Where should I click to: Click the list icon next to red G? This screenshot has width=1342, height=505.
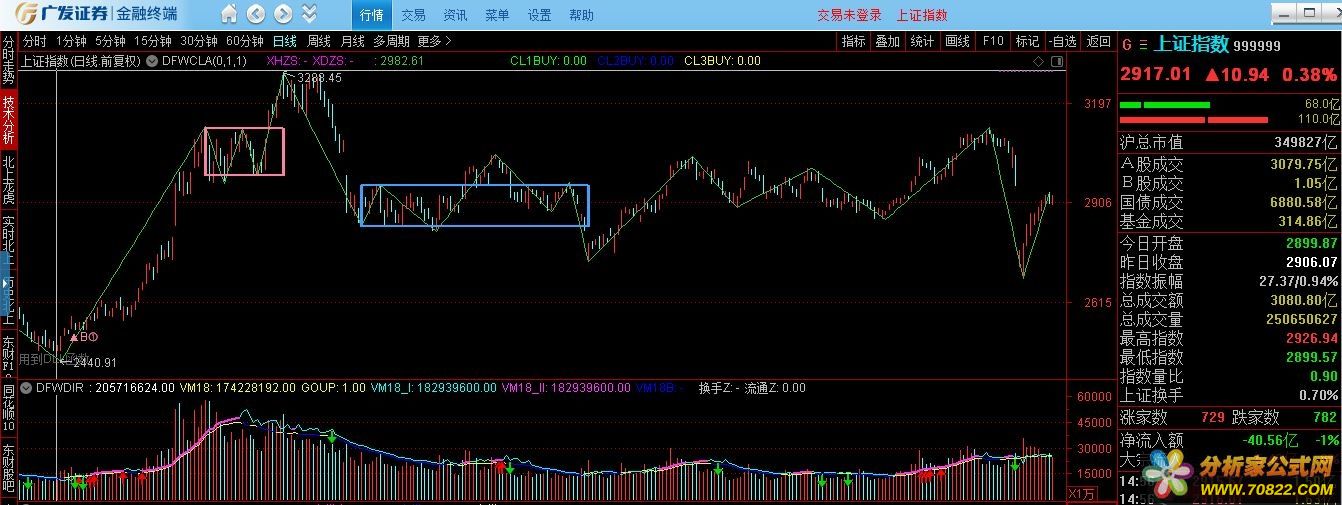(1143, 44)
